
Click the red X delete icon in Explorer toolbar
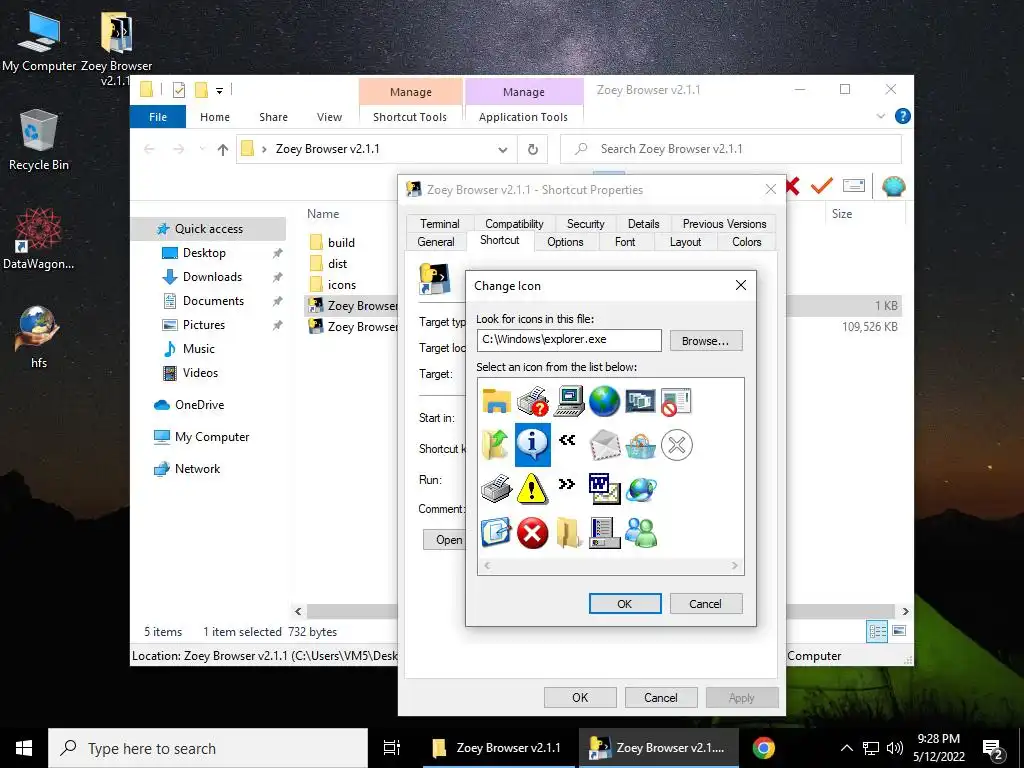point(792,186)
